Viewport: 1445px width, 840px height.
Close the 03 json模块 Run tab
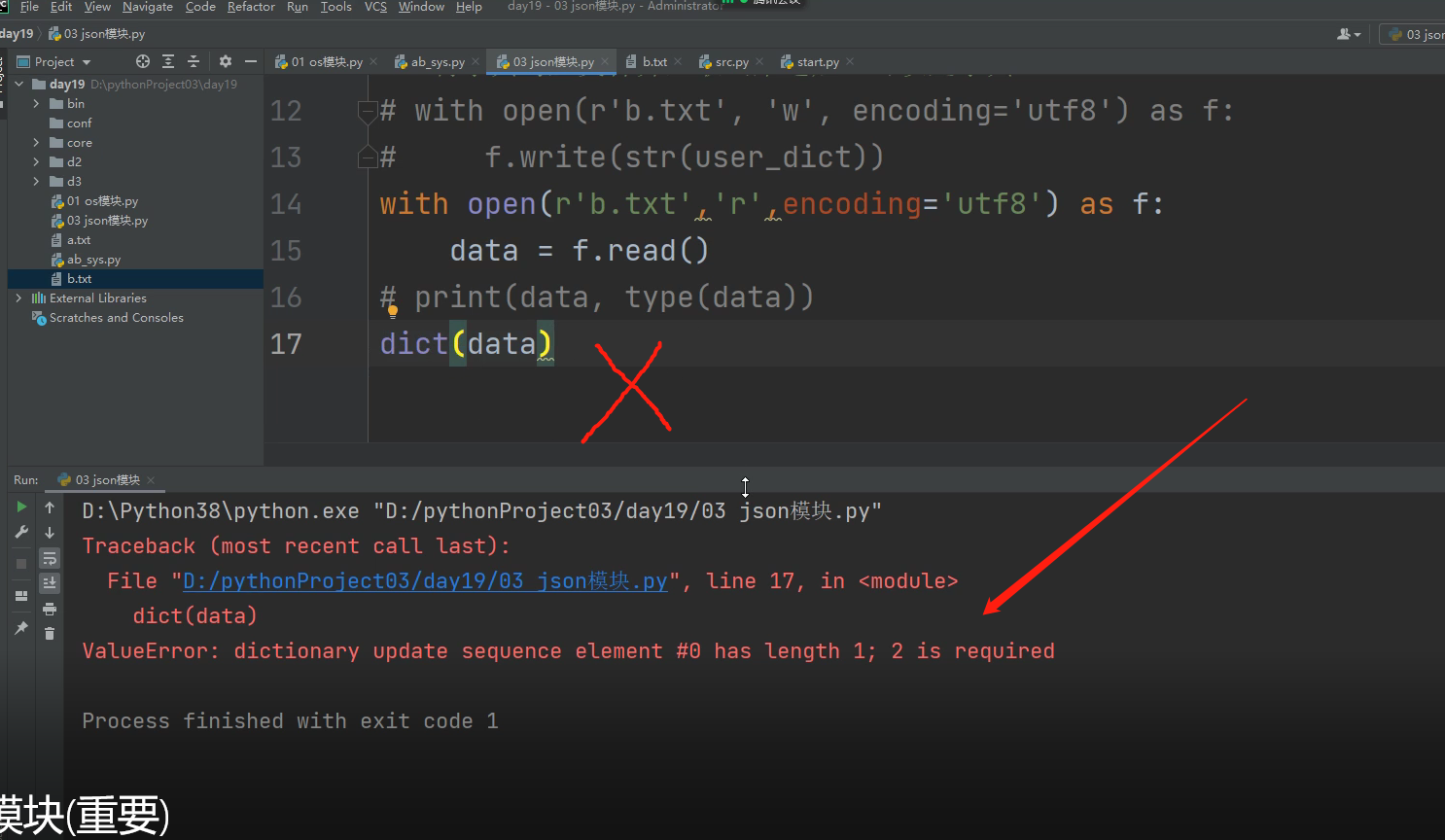(151, 480)
